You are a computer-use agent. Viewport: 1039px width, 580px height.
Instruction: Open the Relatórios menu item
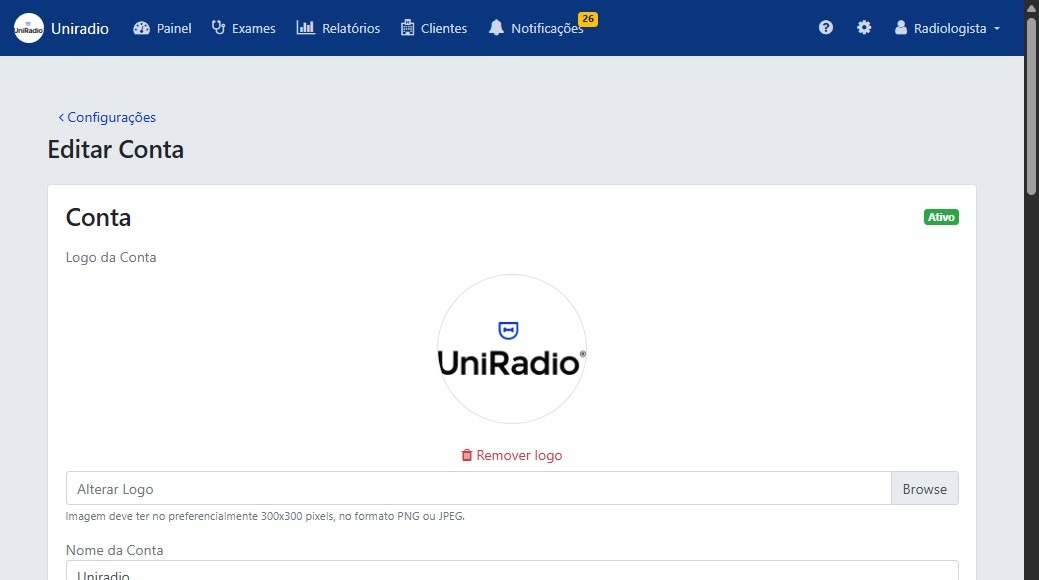click(351, 28)
